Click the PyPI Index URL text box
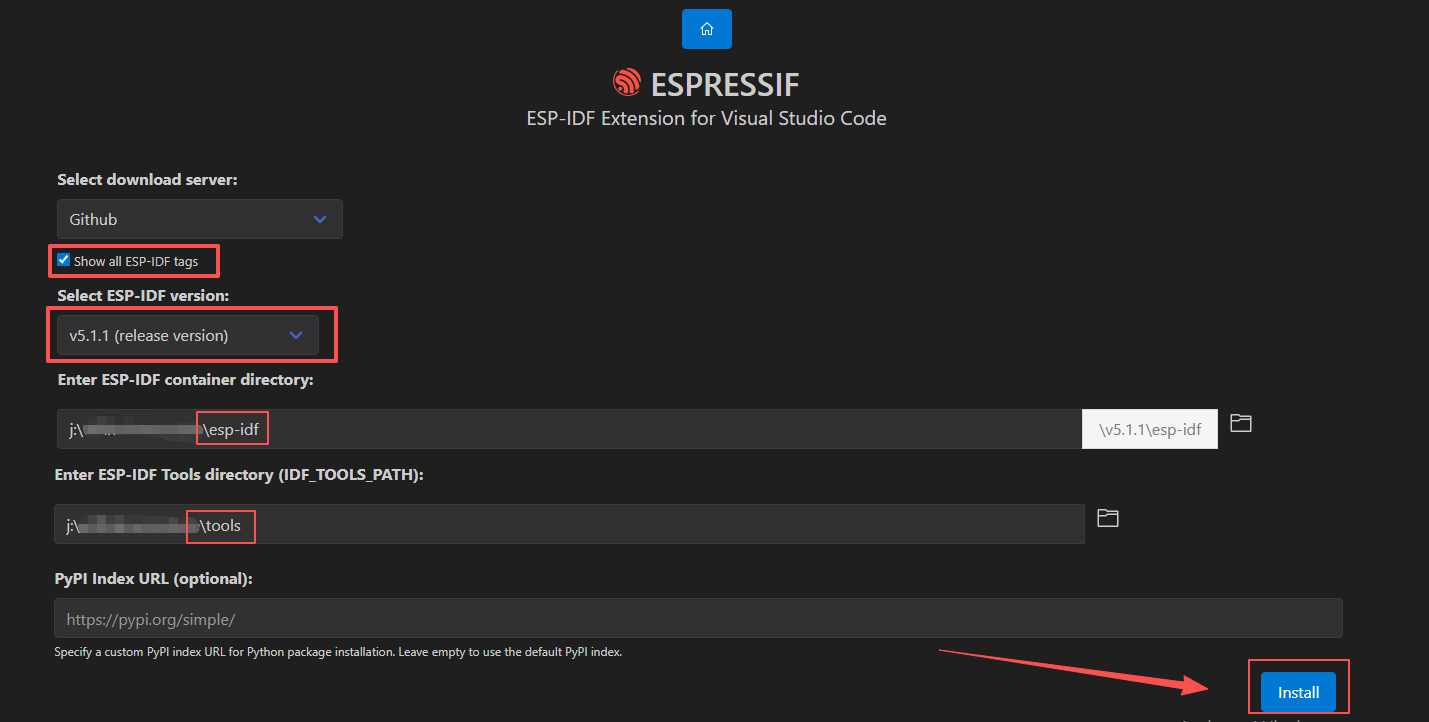The height and width of the screenshot is (722, 1429). 697,619
